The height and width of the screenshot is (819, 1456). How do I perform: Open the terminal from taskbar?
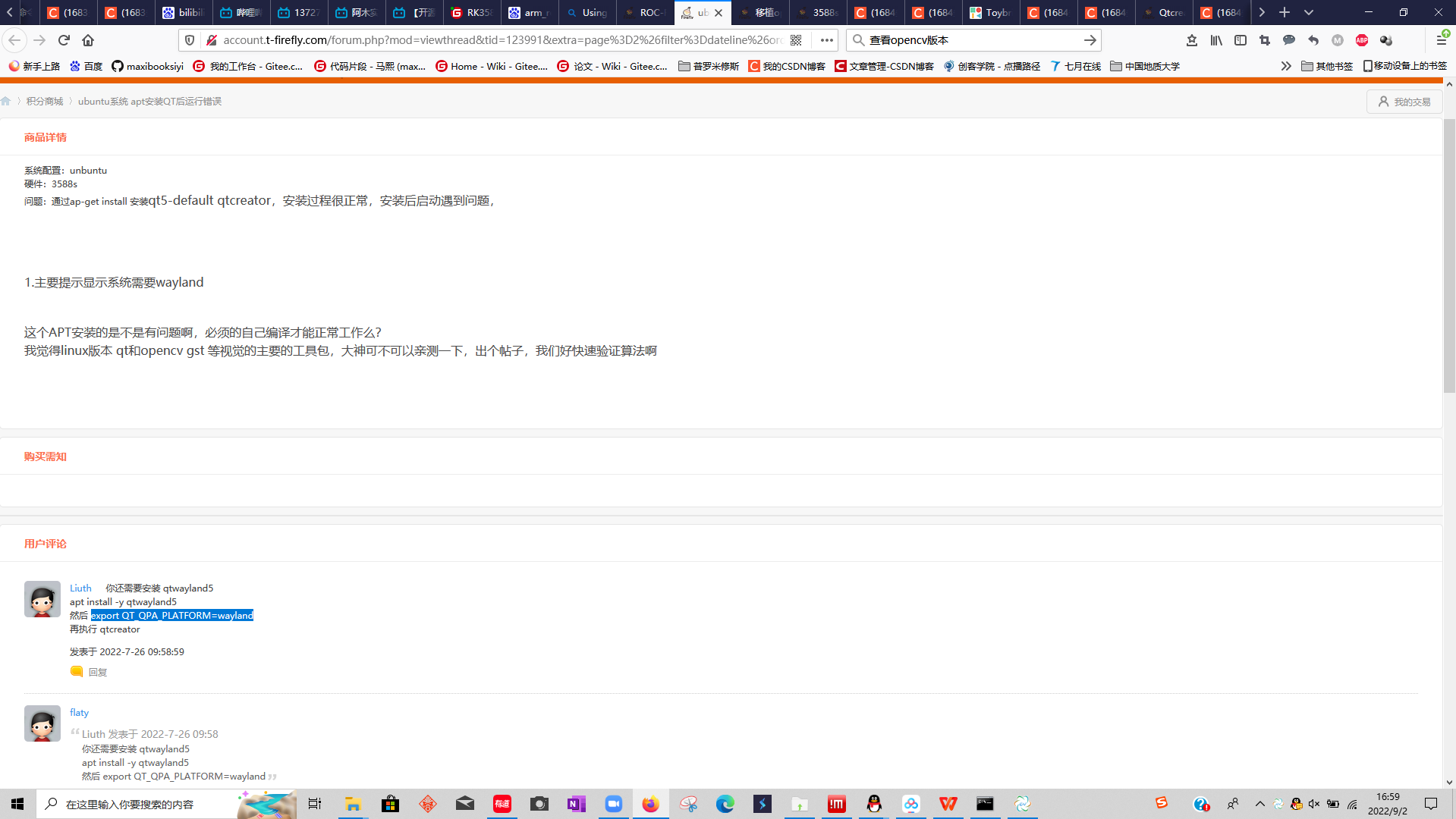tap(985, 804)
